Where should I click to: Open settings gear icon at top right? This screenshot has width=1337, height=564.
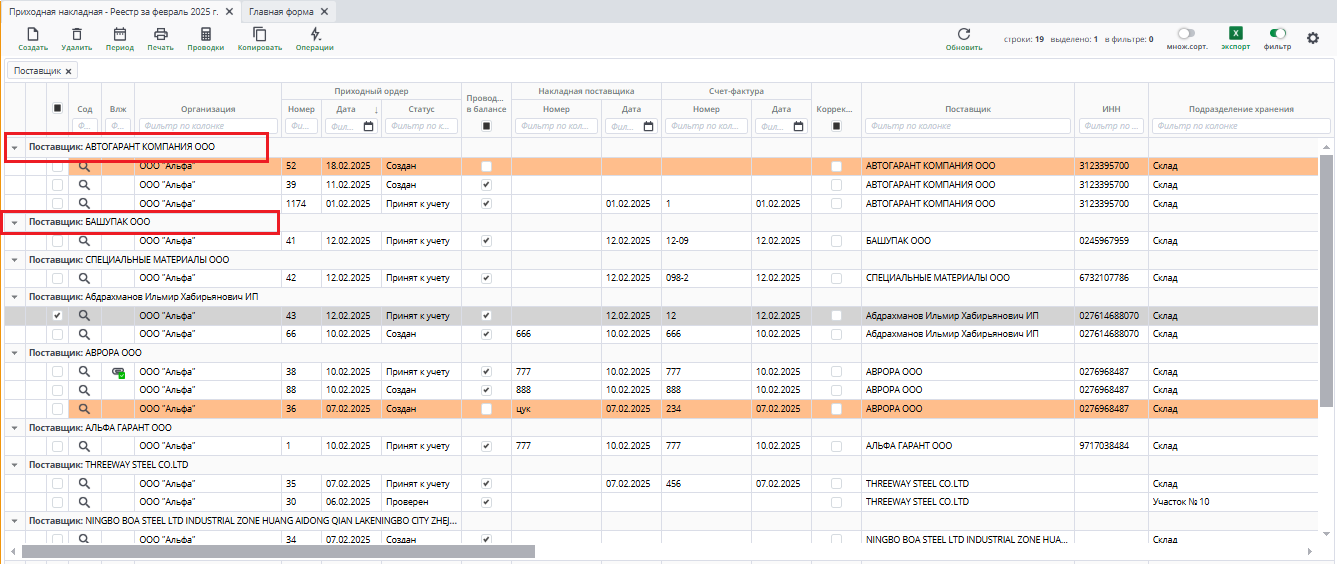pos(1313,38)
